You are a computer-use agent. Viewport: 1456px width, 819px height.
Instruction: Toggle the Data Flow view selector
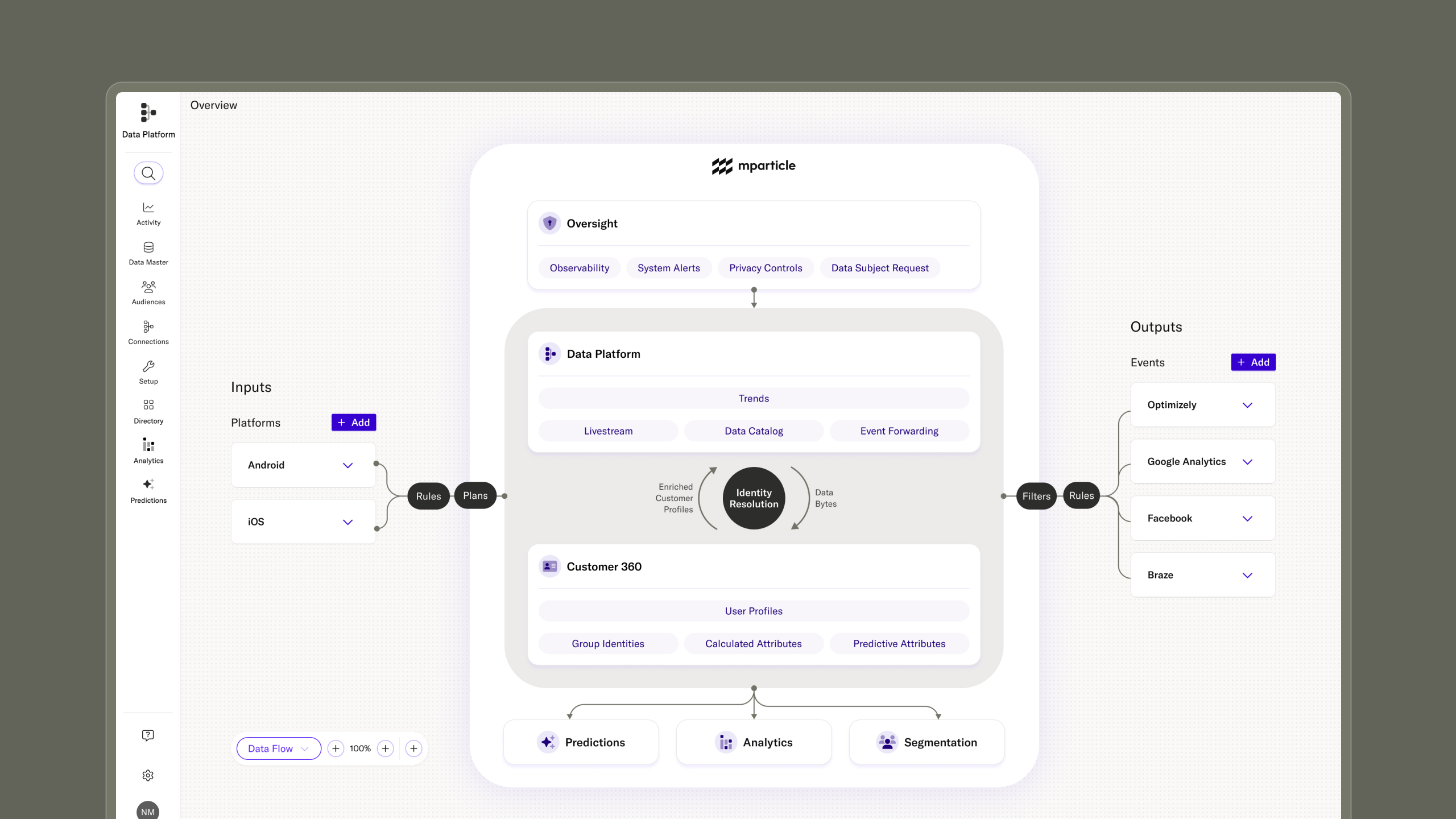(x=278, y=748)
